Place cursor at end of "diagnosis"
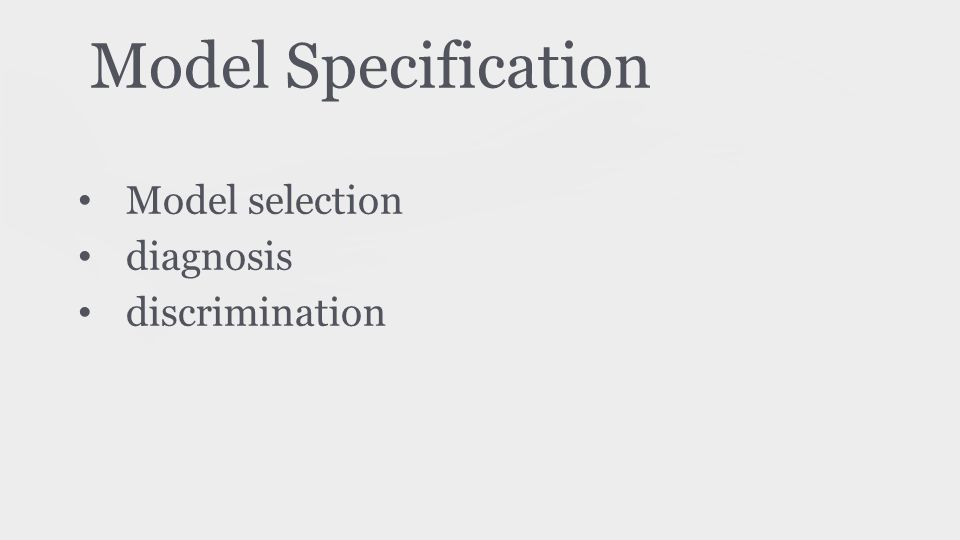Image resolution: width=960 pixels, height=540 pixels. [x=293, y=257]
